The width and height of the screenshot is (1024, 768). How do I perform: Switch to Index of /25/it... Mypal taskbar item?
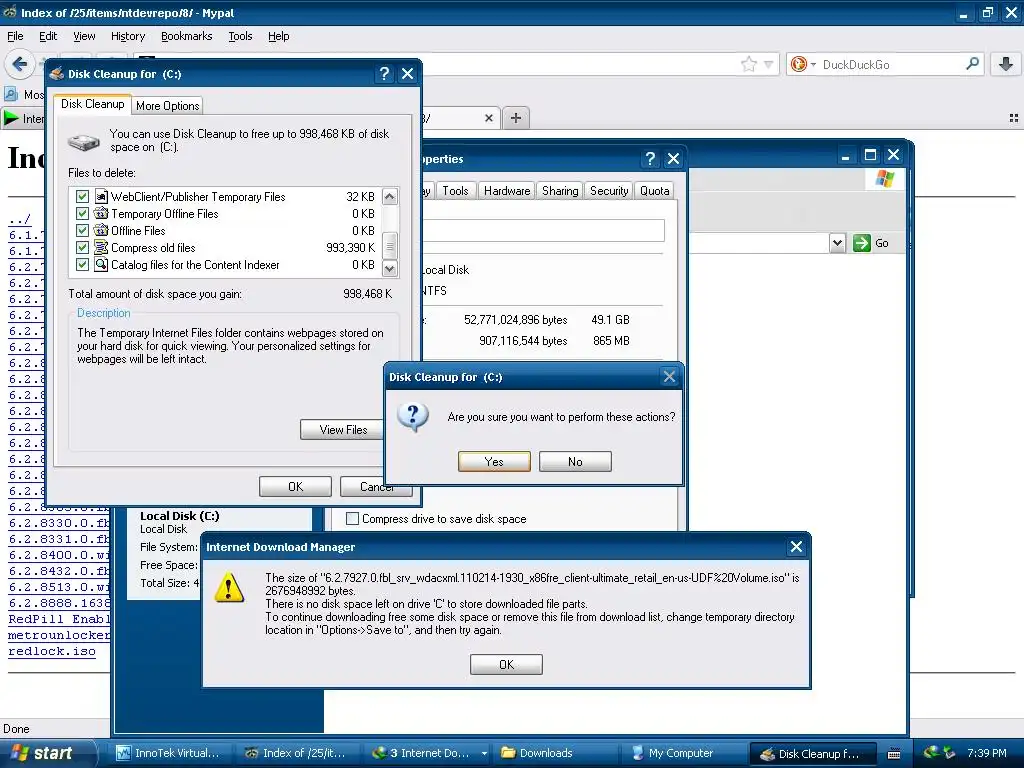[x=296, y=753]
